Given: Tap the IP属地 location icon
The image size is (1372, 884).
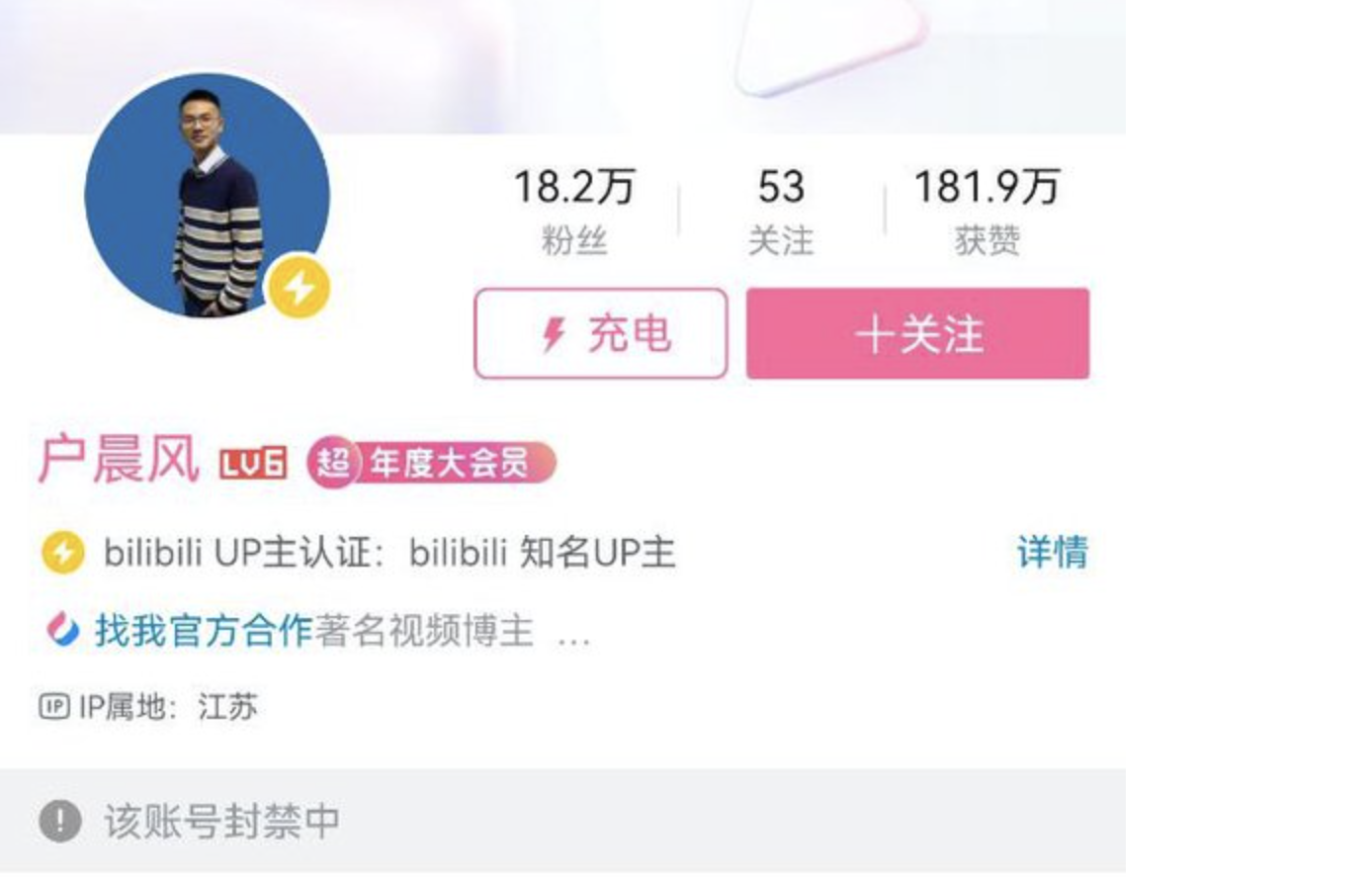Looking at the screenshot, I should coord(53,706).
